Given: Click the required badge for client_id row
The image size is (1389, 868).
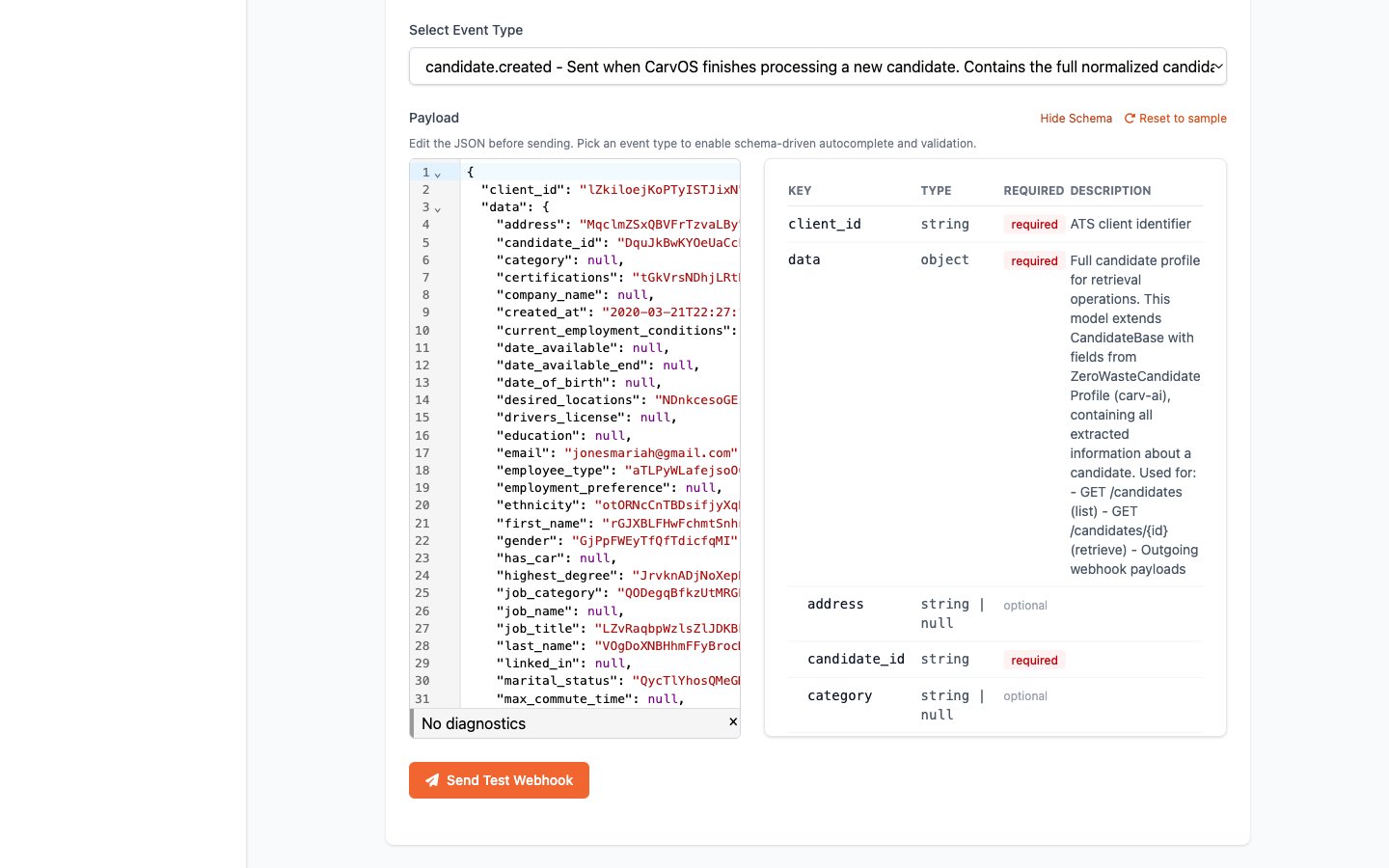Looking at the screenshot, I should coord(1034,225).
